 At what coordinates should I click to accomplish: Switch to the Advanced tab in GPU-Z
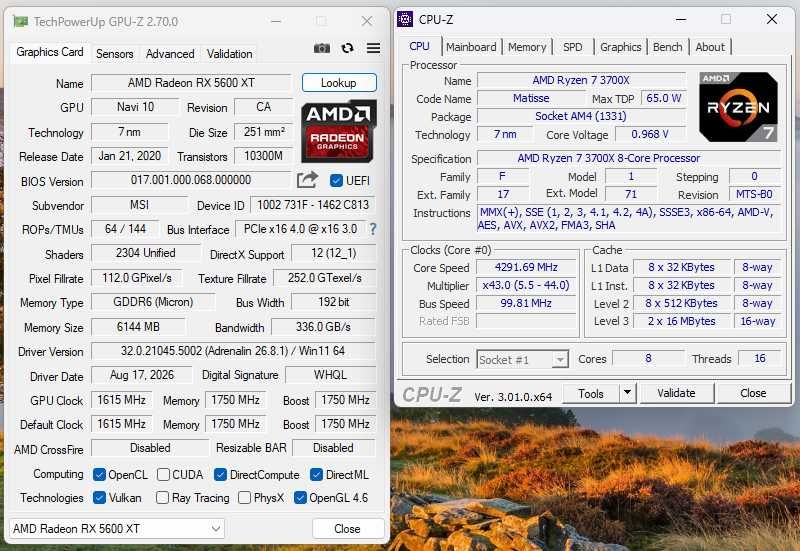(170, 54)
